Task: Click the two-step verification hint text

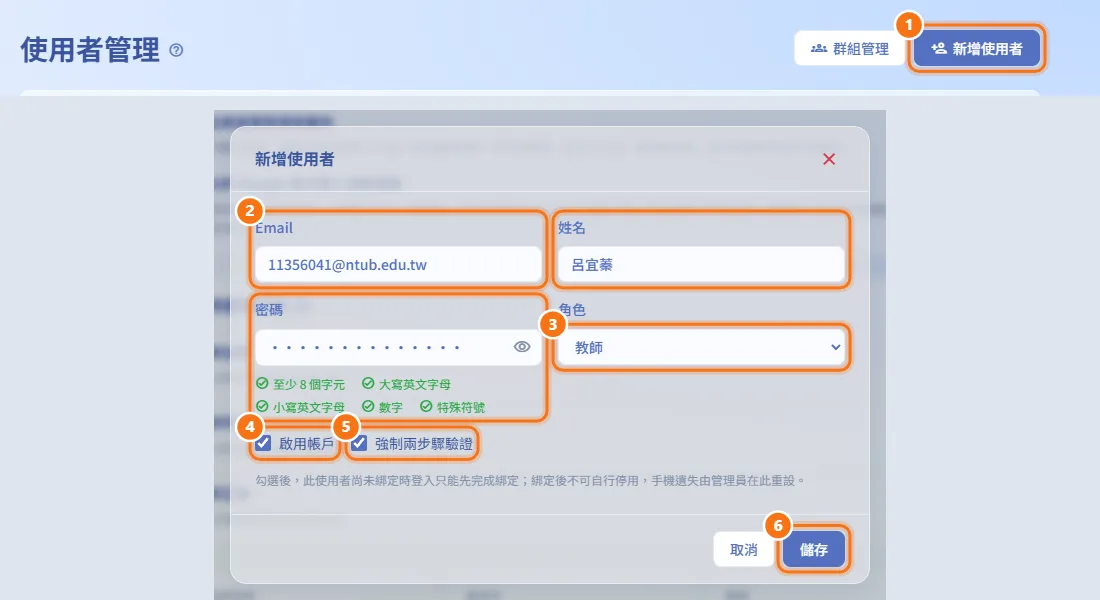Action: coord(530,481)
